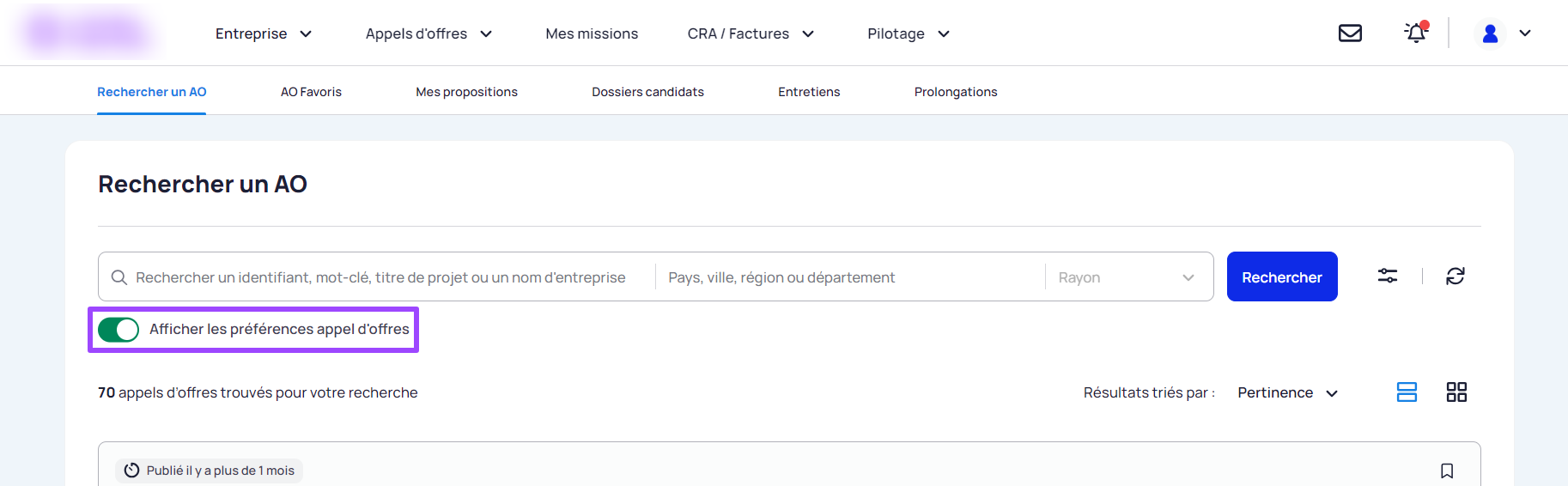Click the keyword search input field
The height and width of the screenshot is (486, 1568).
coord(380,277)
